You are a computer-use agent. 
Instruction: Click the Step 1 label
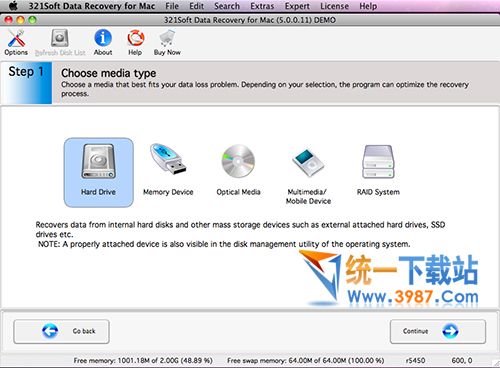tap(26, 71)
